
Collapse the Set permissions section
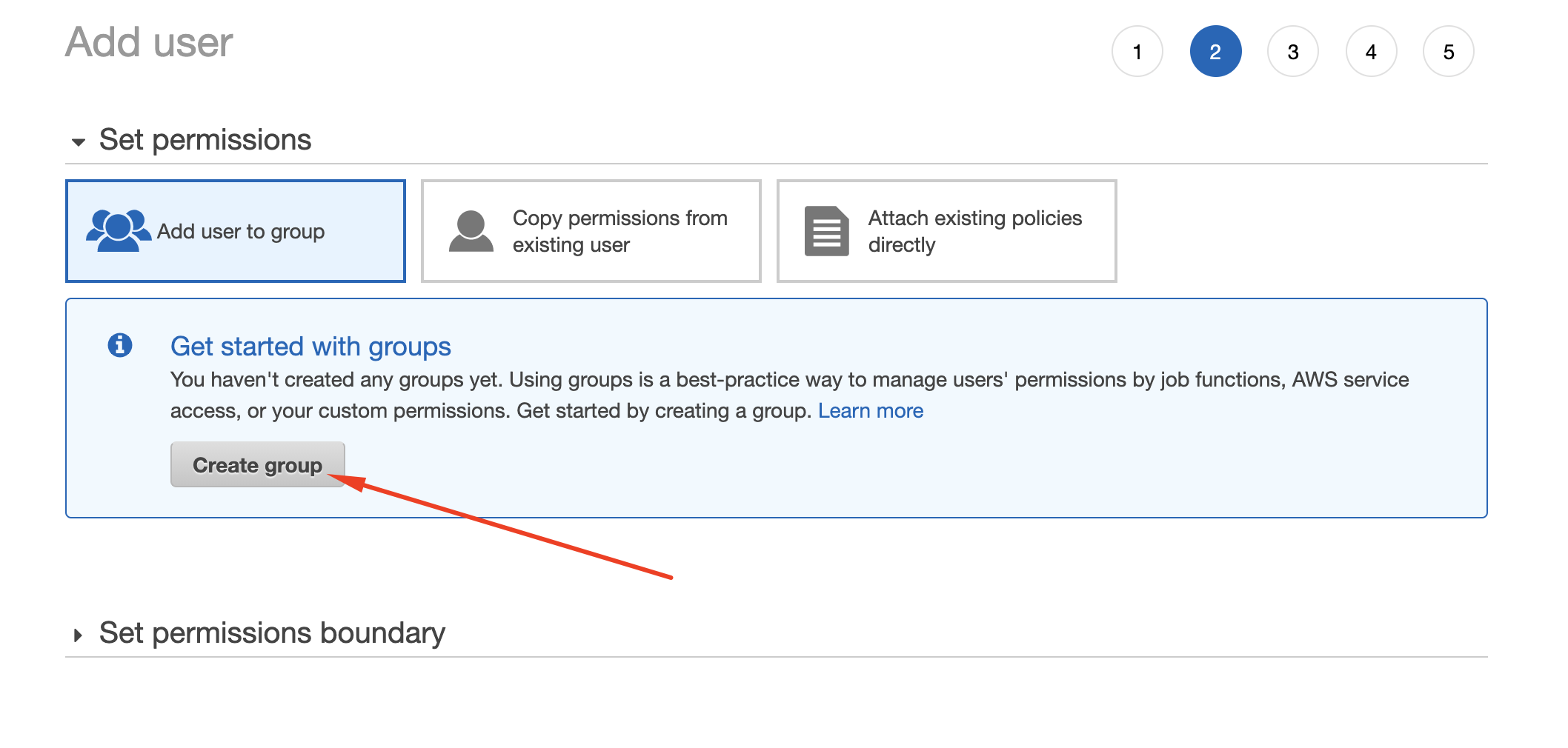(78, 141)
